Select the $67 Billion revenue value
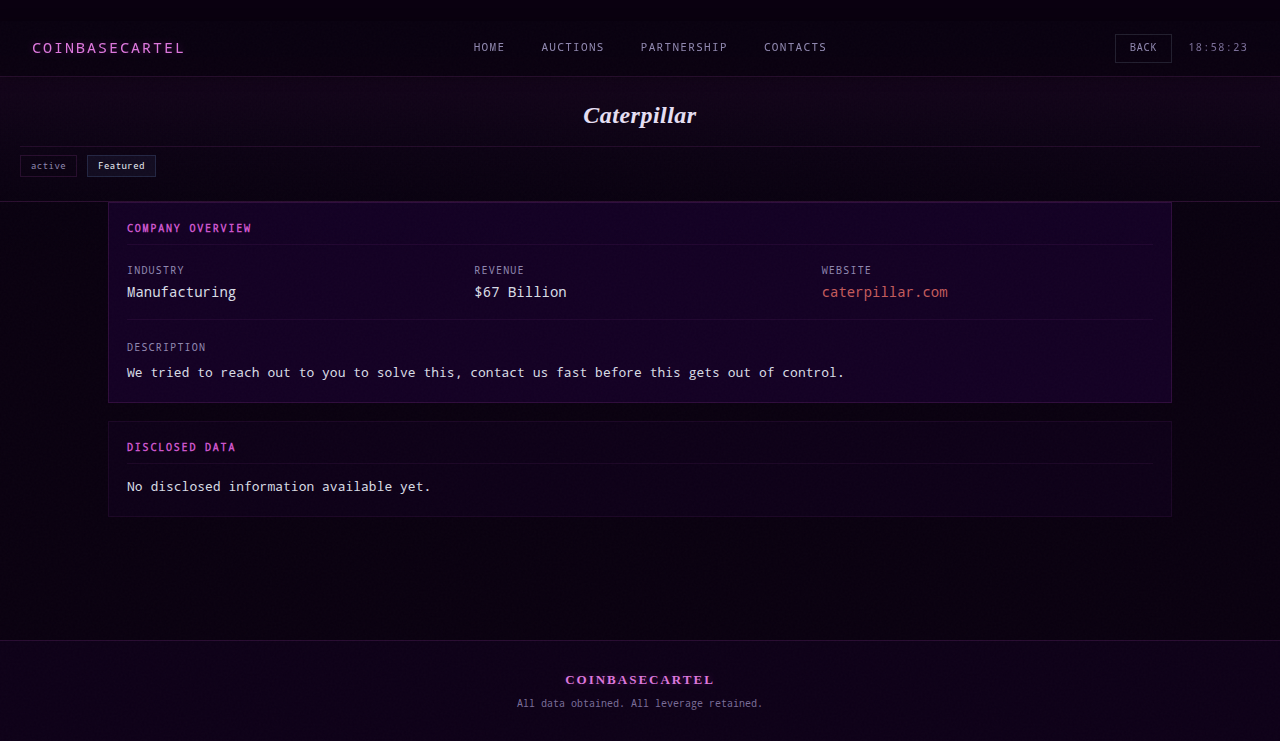Image resolution: width=1280 pixels, height=741 pixels. 520,292
